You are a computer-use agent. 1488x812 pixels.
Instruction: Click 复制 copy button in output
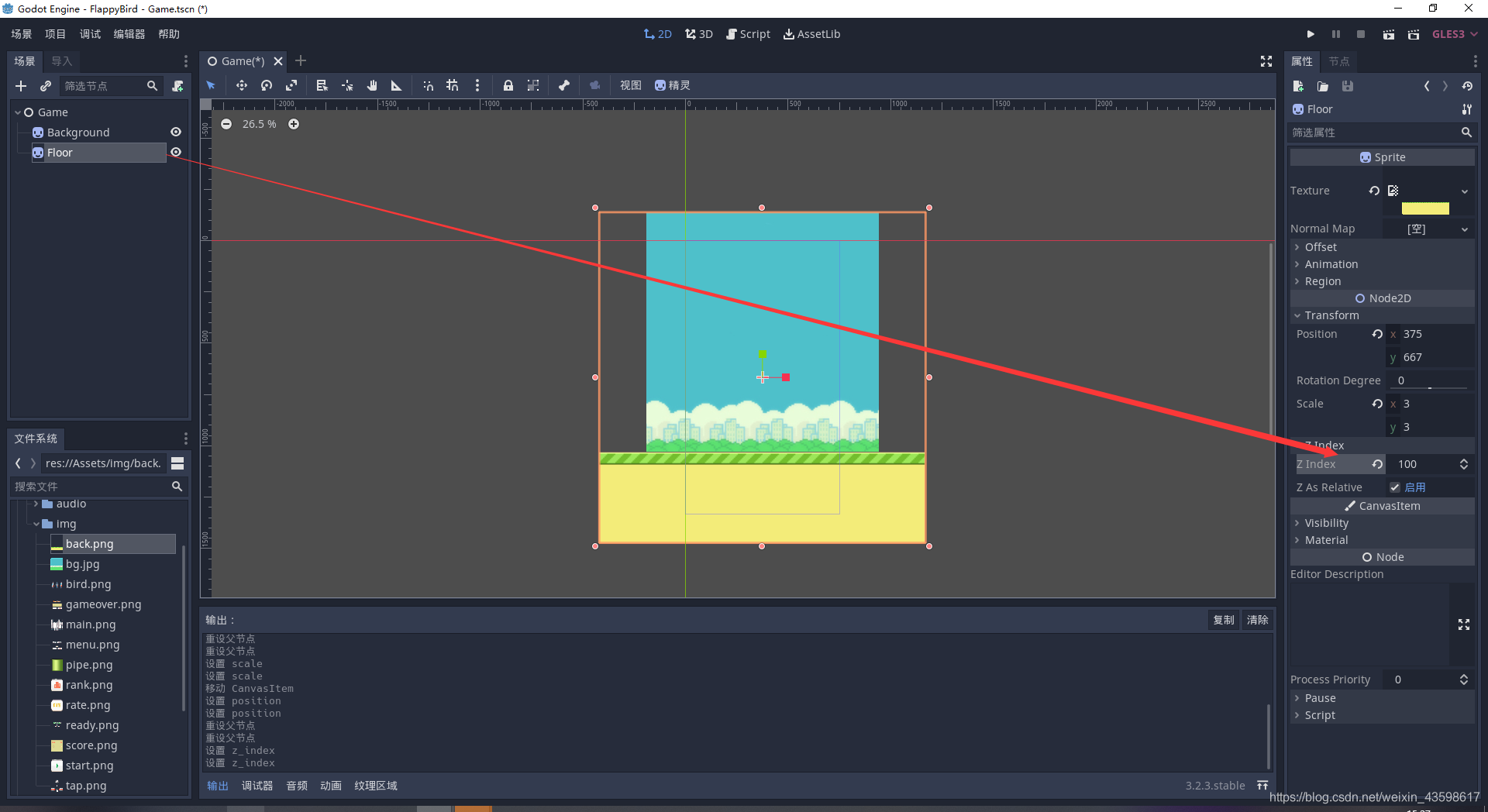(x=1224, y=620)
